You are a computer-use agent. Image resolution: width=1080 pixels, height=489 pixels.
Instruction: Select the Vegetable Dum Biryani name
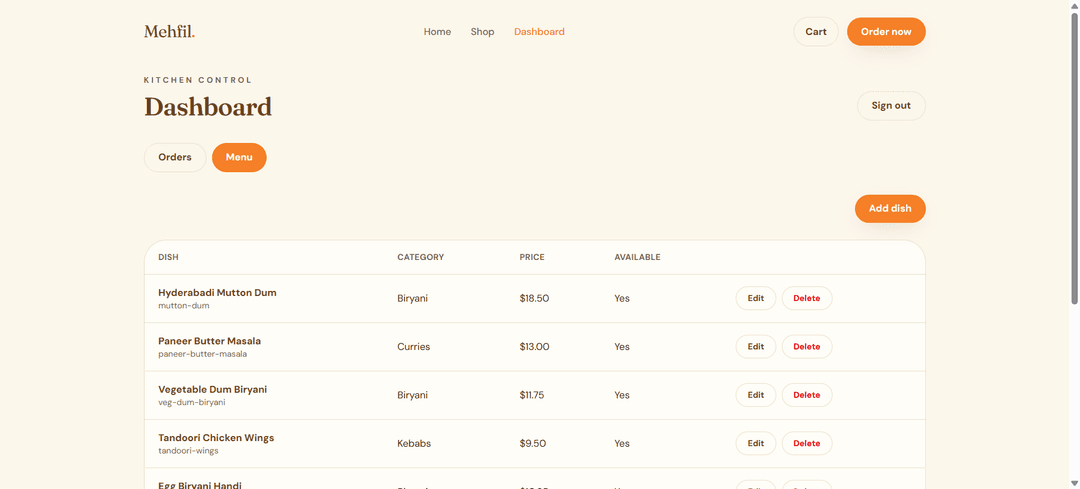(213, 389)
